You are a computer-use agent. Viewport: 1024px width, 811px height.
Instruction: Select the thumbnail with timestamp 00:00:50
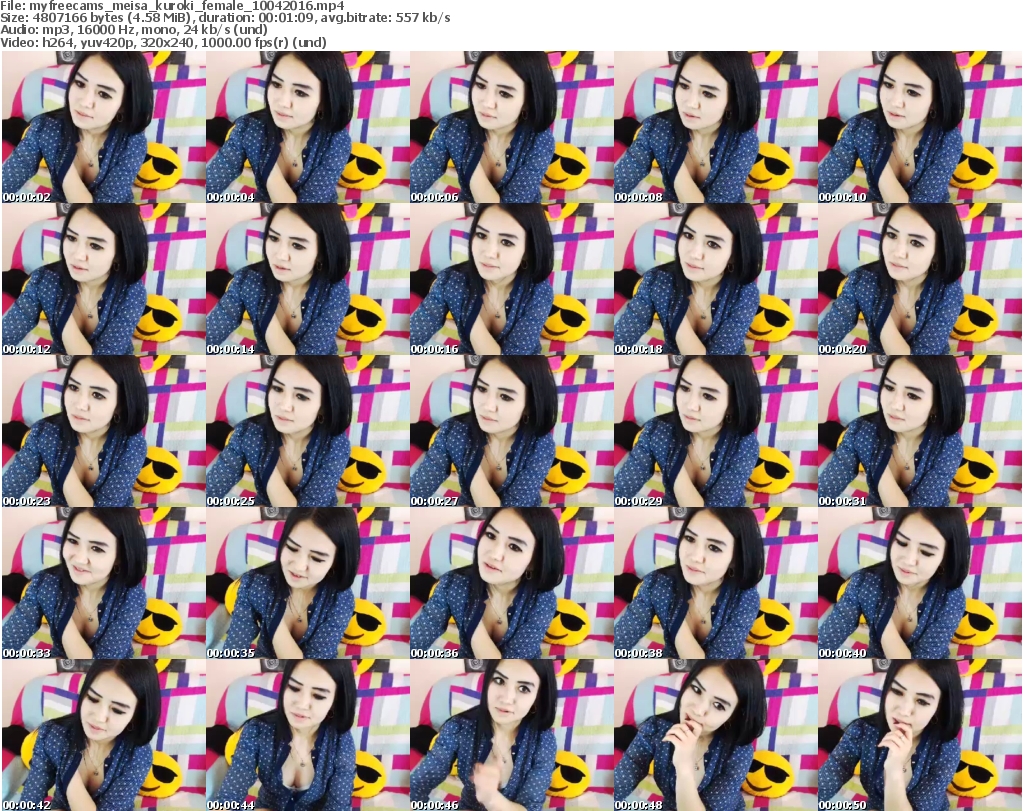tap(920, 735)
